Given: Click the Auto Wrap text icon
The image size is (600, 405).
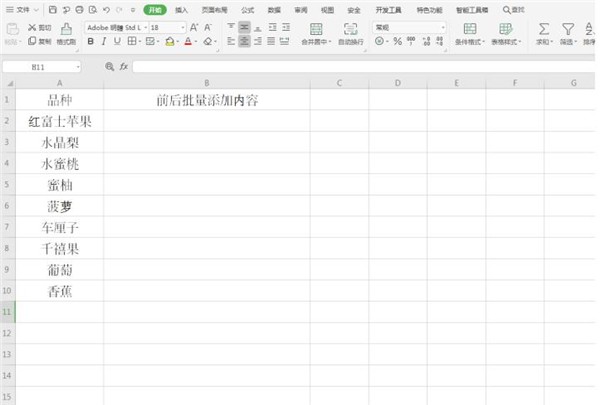Looking at the screenshot, I should click(351, 29).
